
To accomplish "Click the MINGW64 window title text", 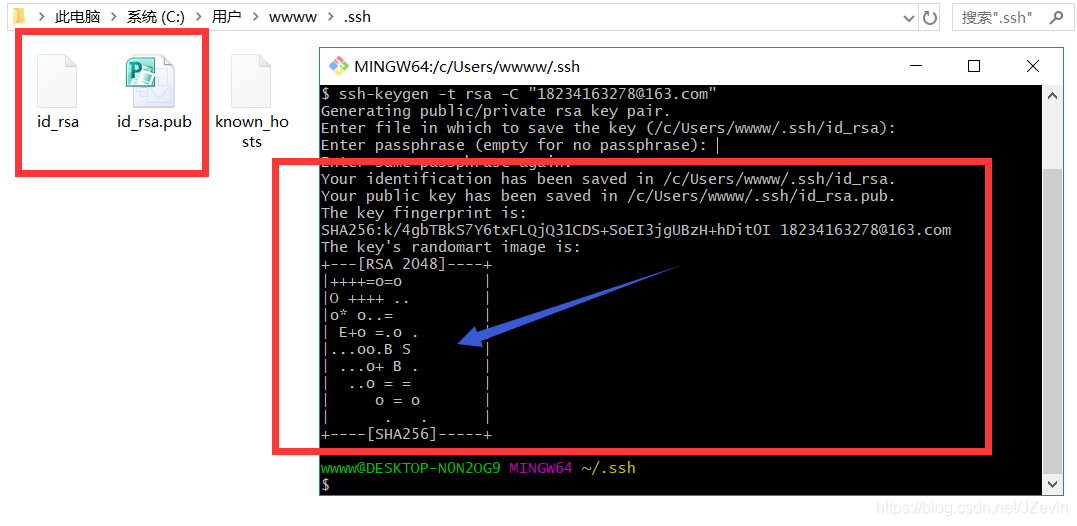I will tap(467, 67).
